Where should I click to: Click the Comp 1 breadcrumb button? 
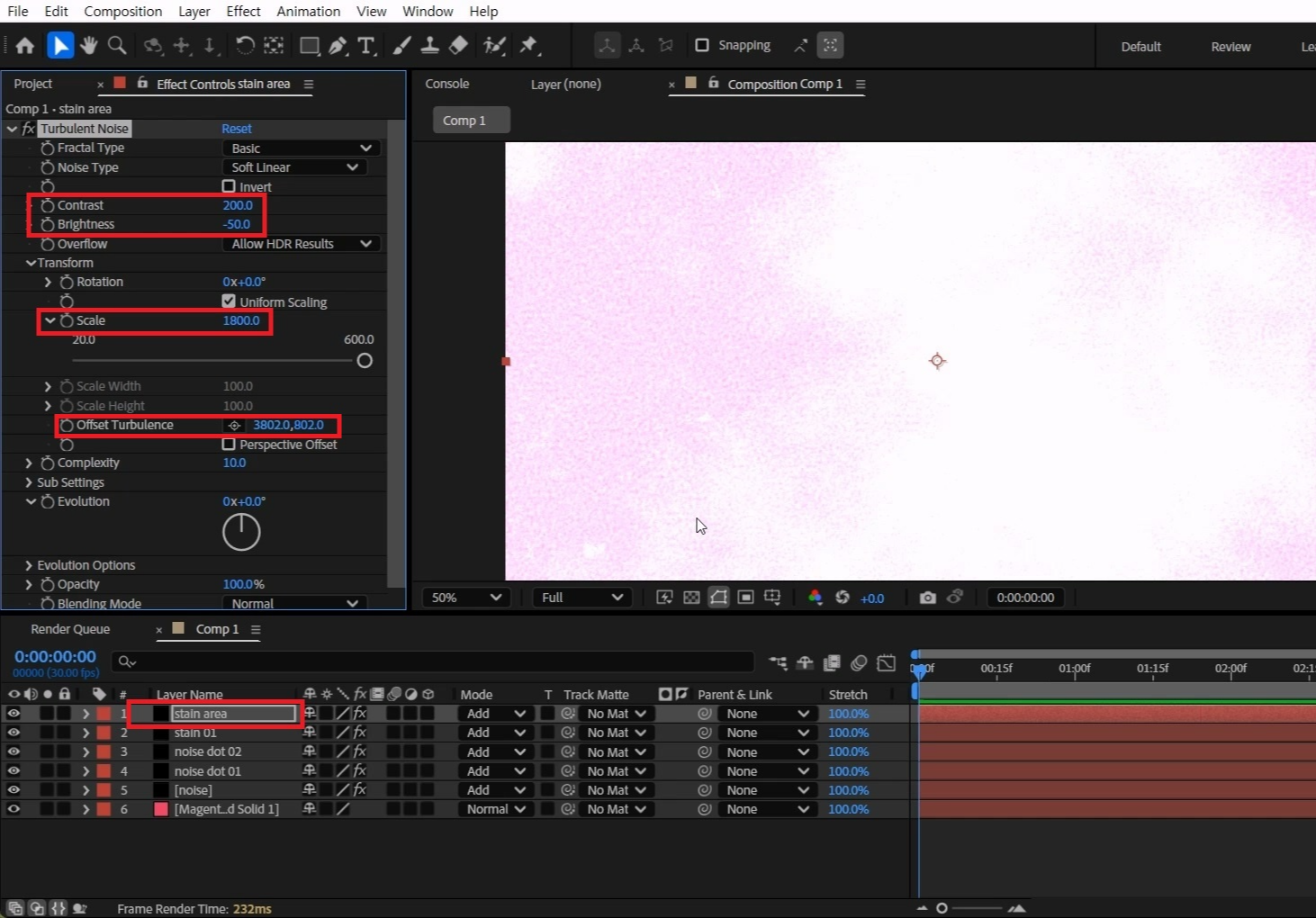[471, 121]
